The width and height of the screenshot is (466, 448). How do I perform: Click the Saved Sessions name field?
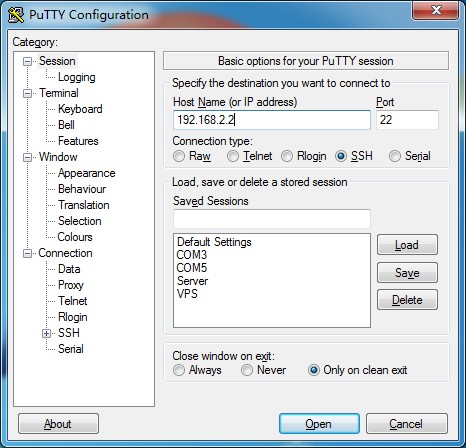[272, 219]
